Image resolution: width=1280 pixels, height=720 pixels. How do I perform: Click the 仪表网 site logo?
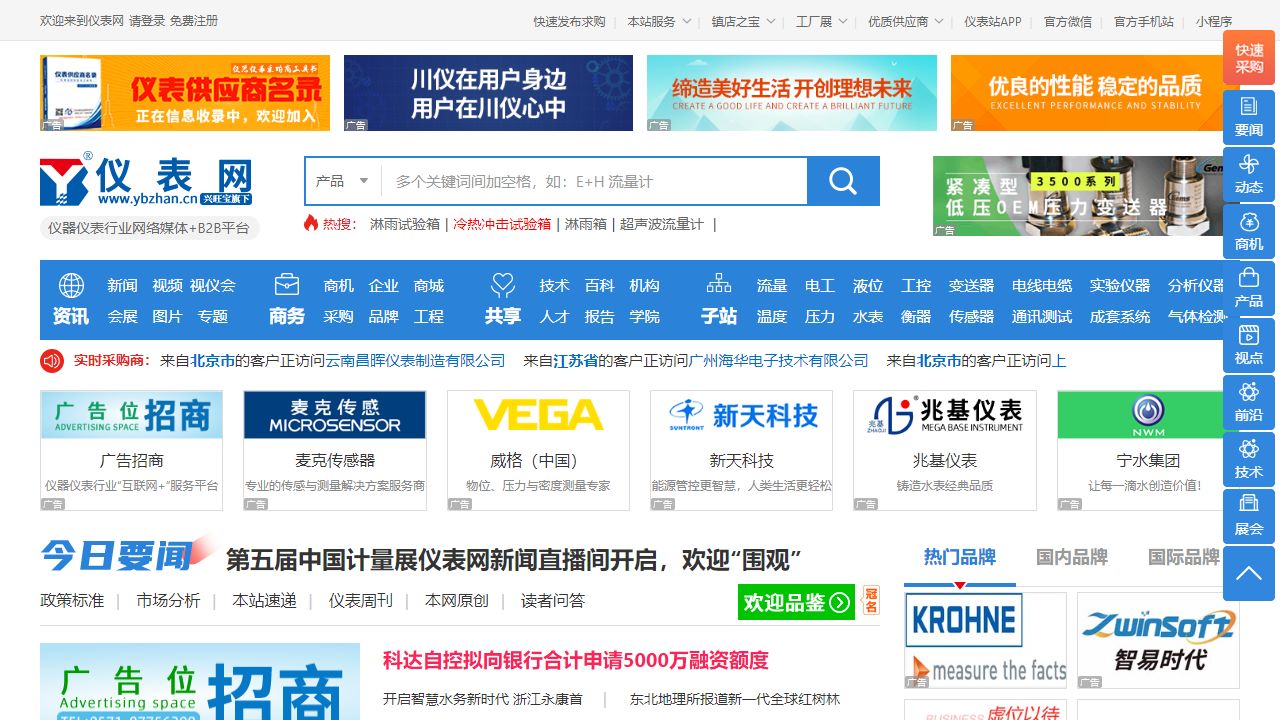[146, 181]
